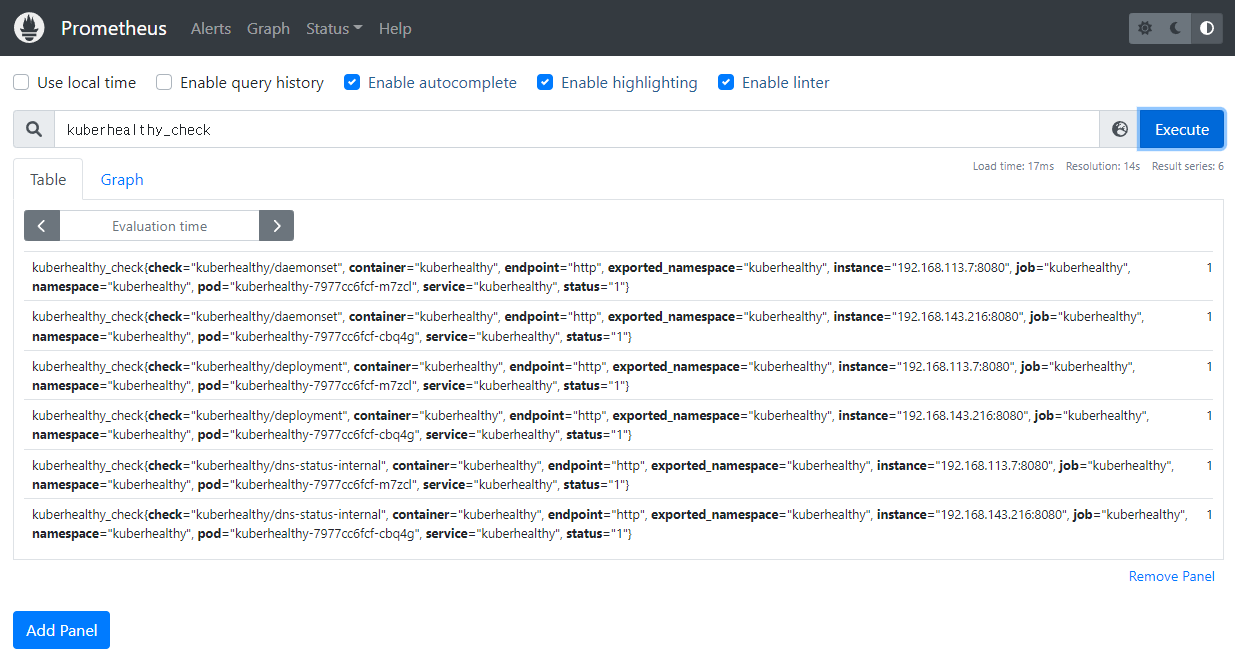The width and height of the screenshot is (1235, 664).
Task: Open Graph in the navbar
Action: pos(268,28)
